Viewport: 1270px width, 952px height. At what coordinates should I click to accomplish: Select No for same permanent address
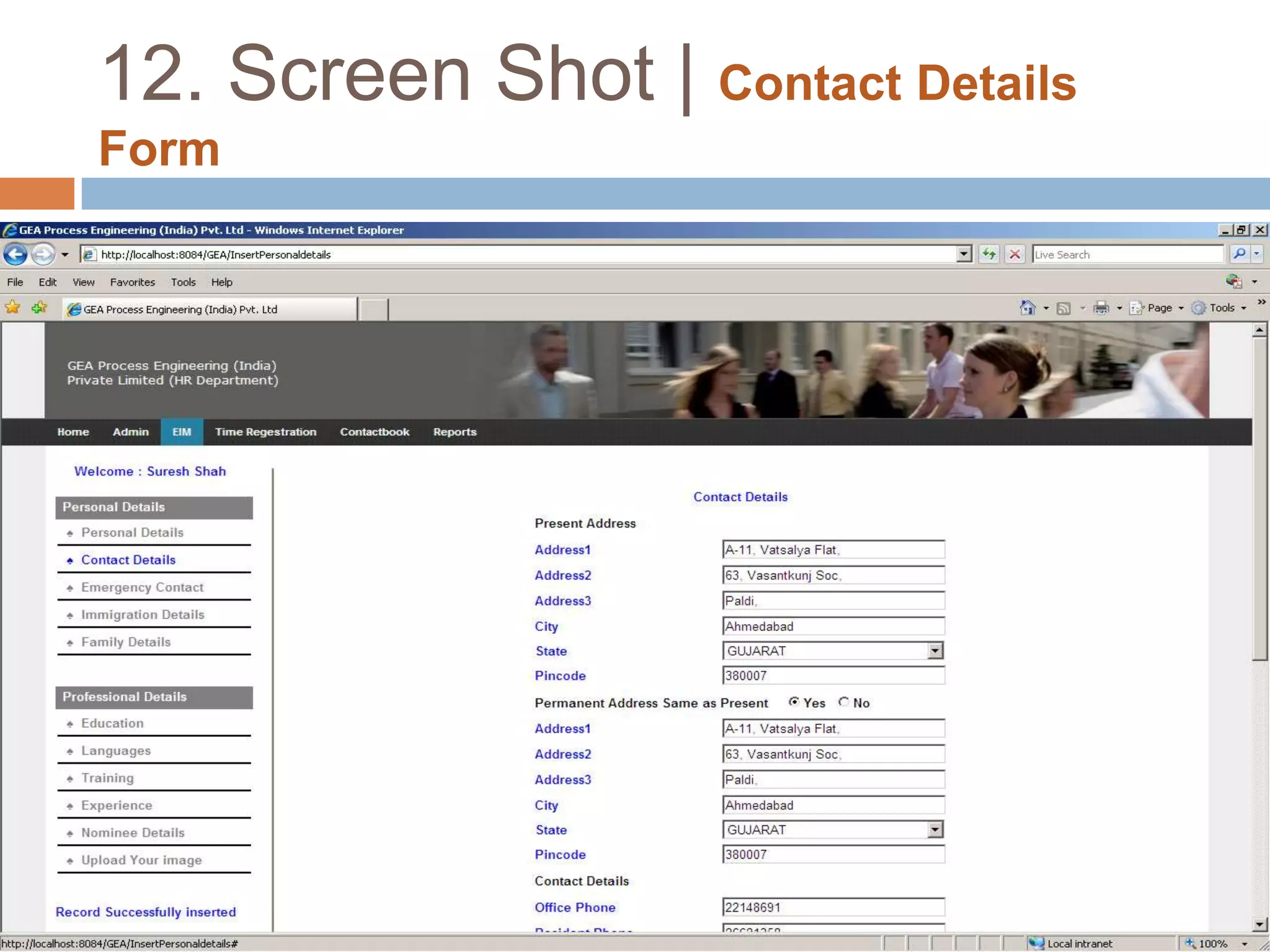coord(843,702)
